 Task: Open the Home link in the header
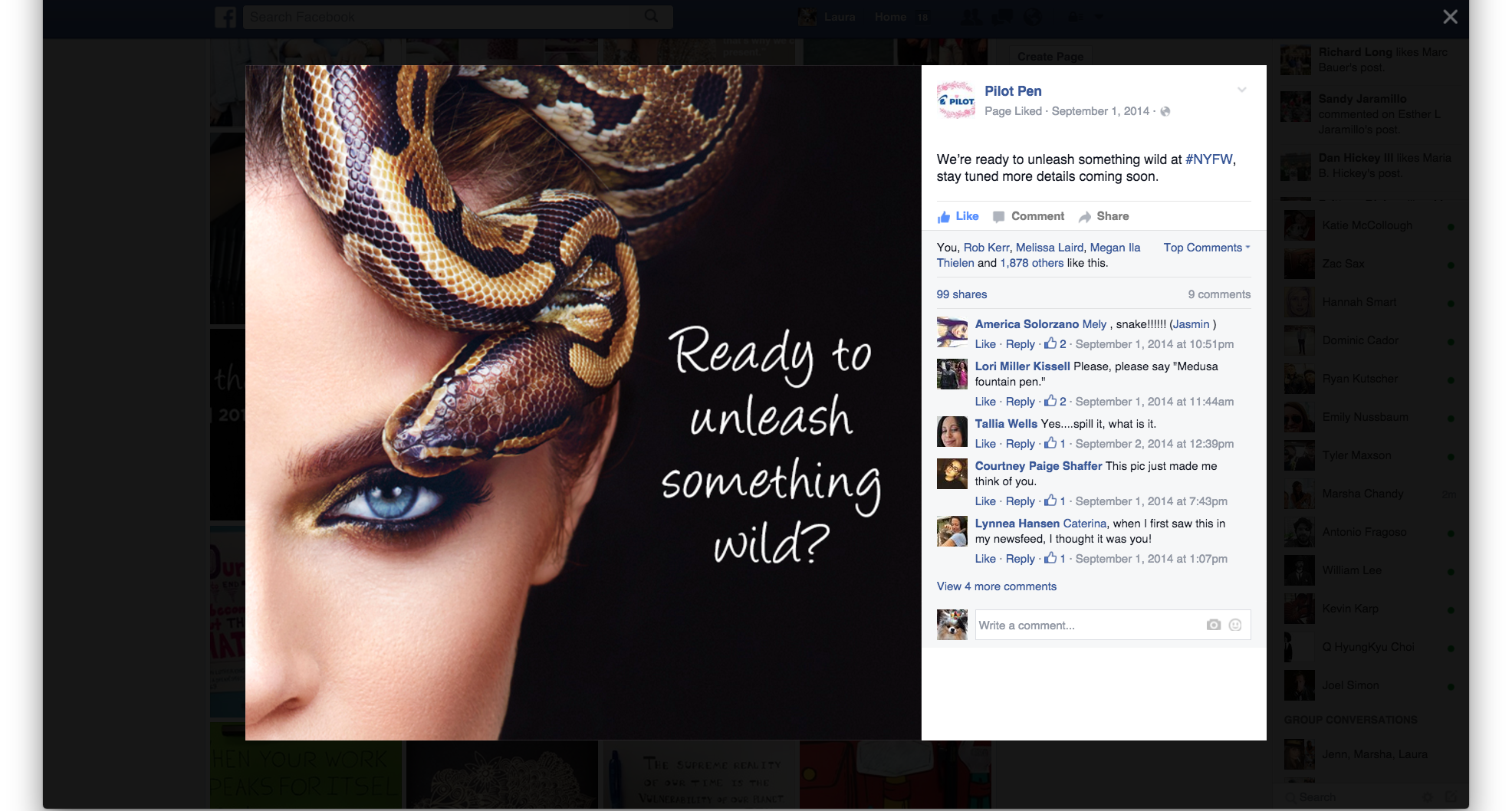891,17
